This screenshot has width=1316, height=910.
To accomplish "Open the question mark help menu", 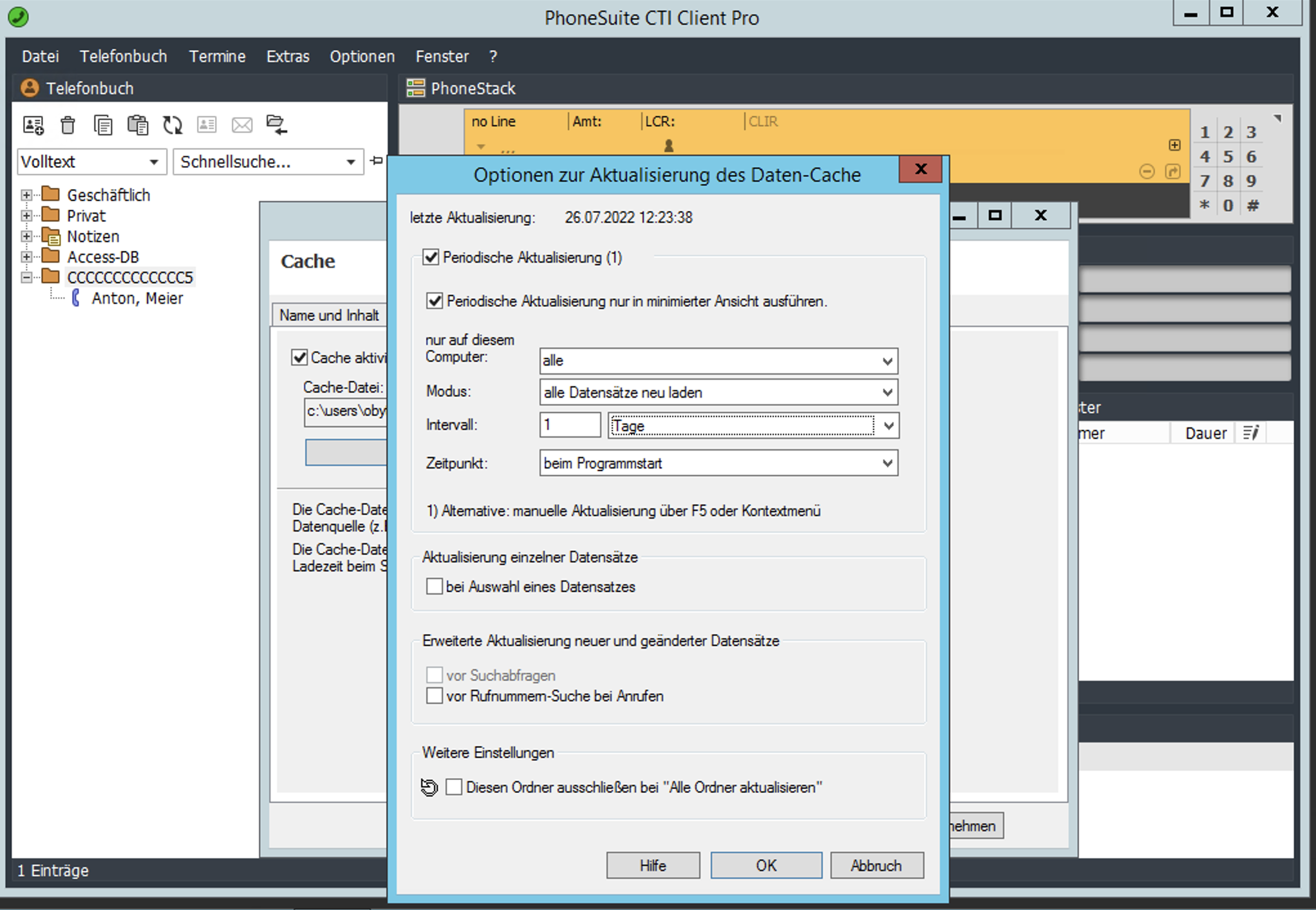I will click(493, 57).
